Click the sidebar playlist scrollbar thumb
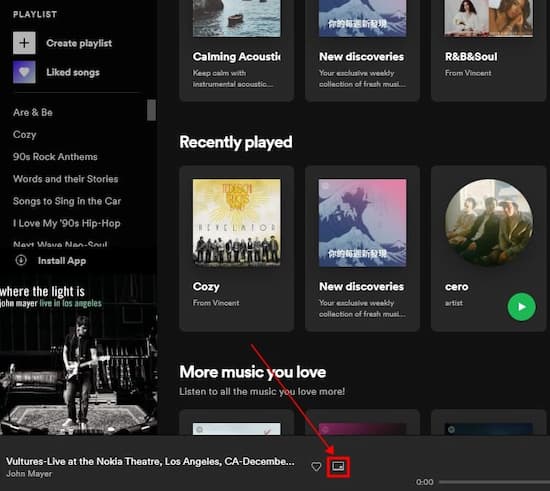Image resolution: width=550 pixels, height=491 pixels. 151,110
